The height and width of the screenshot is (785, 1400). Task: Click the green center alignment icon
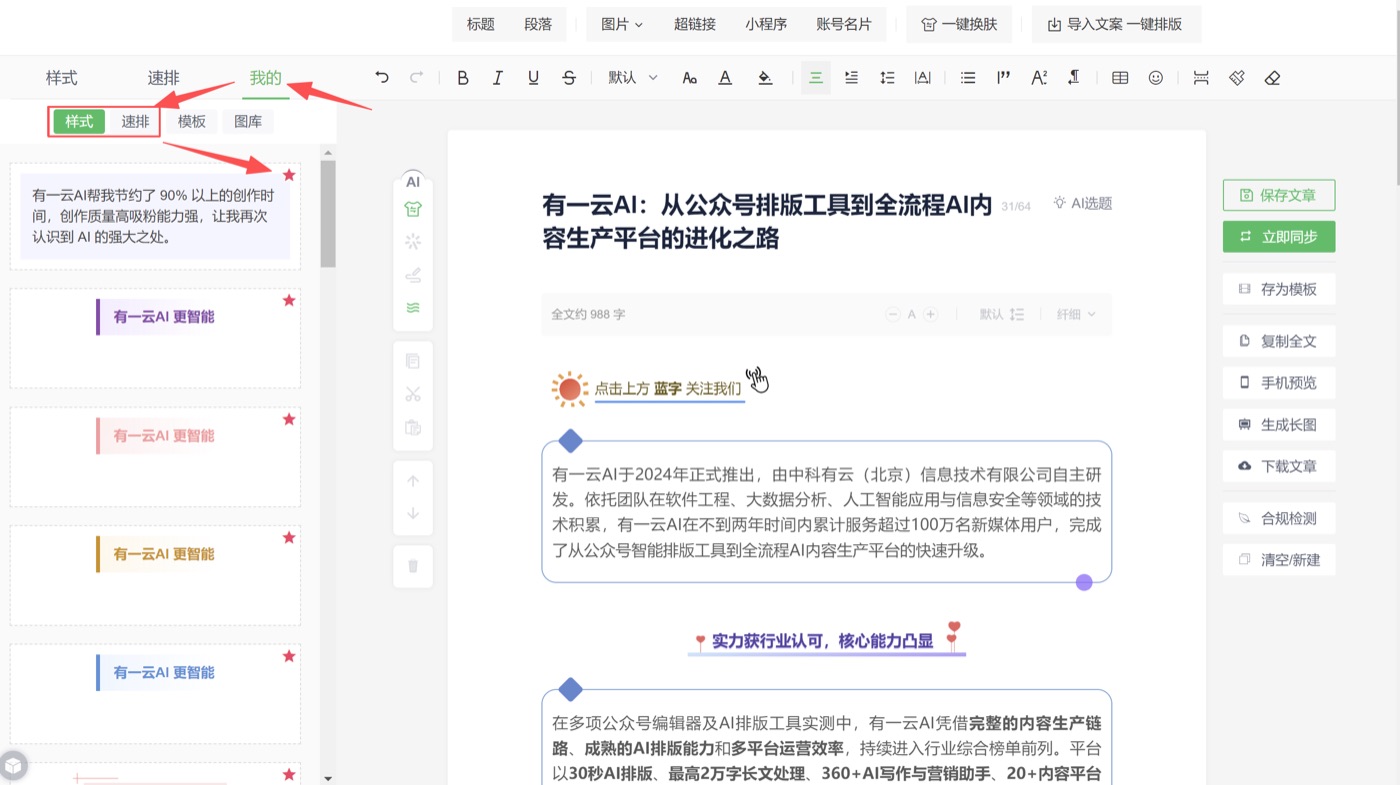(x=816, y=78)
